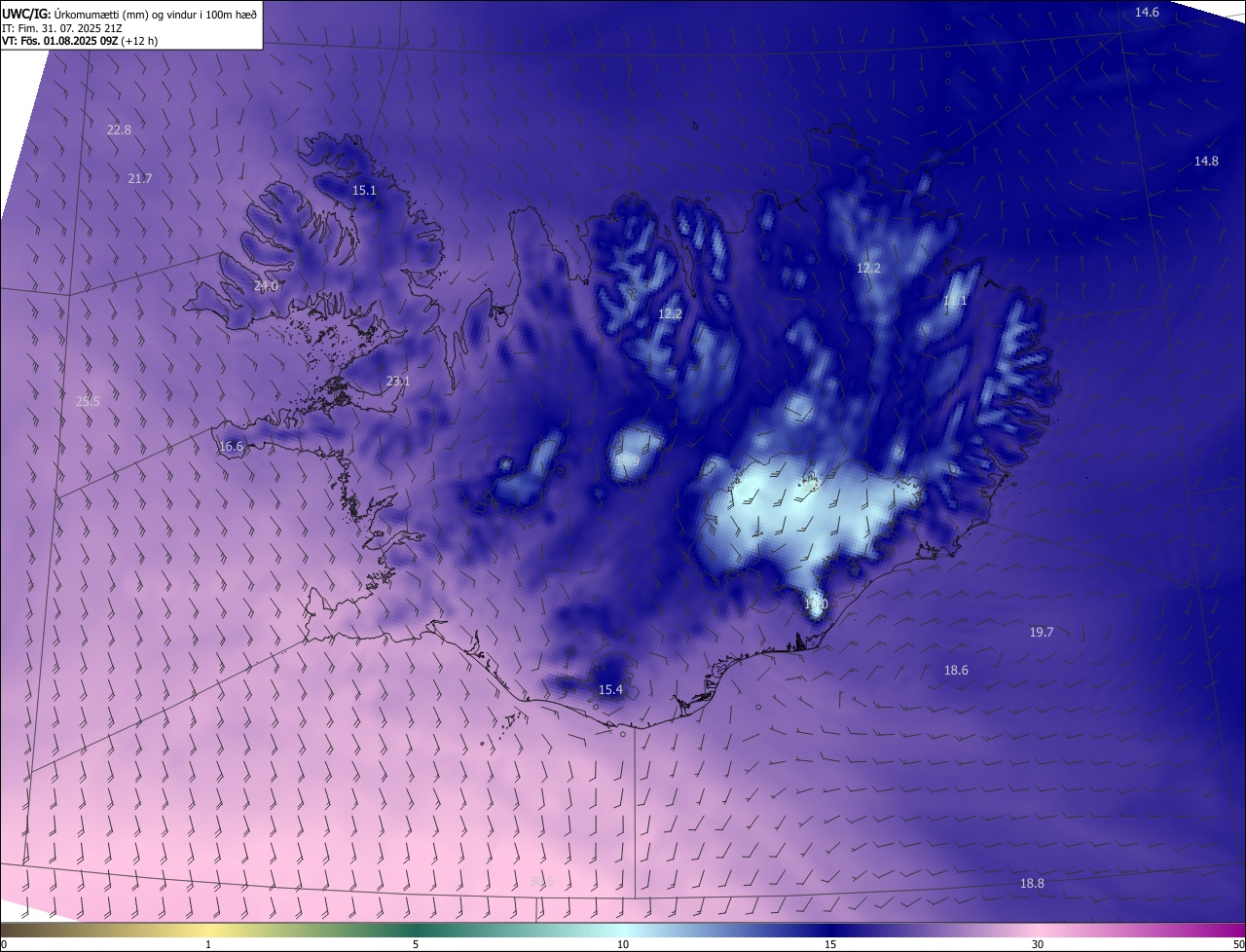This screenshot has height=952, width=1246.
Task: Click the 'VT: Fös. 01.08.2025 09Z' line
Action: pos(80,41)
